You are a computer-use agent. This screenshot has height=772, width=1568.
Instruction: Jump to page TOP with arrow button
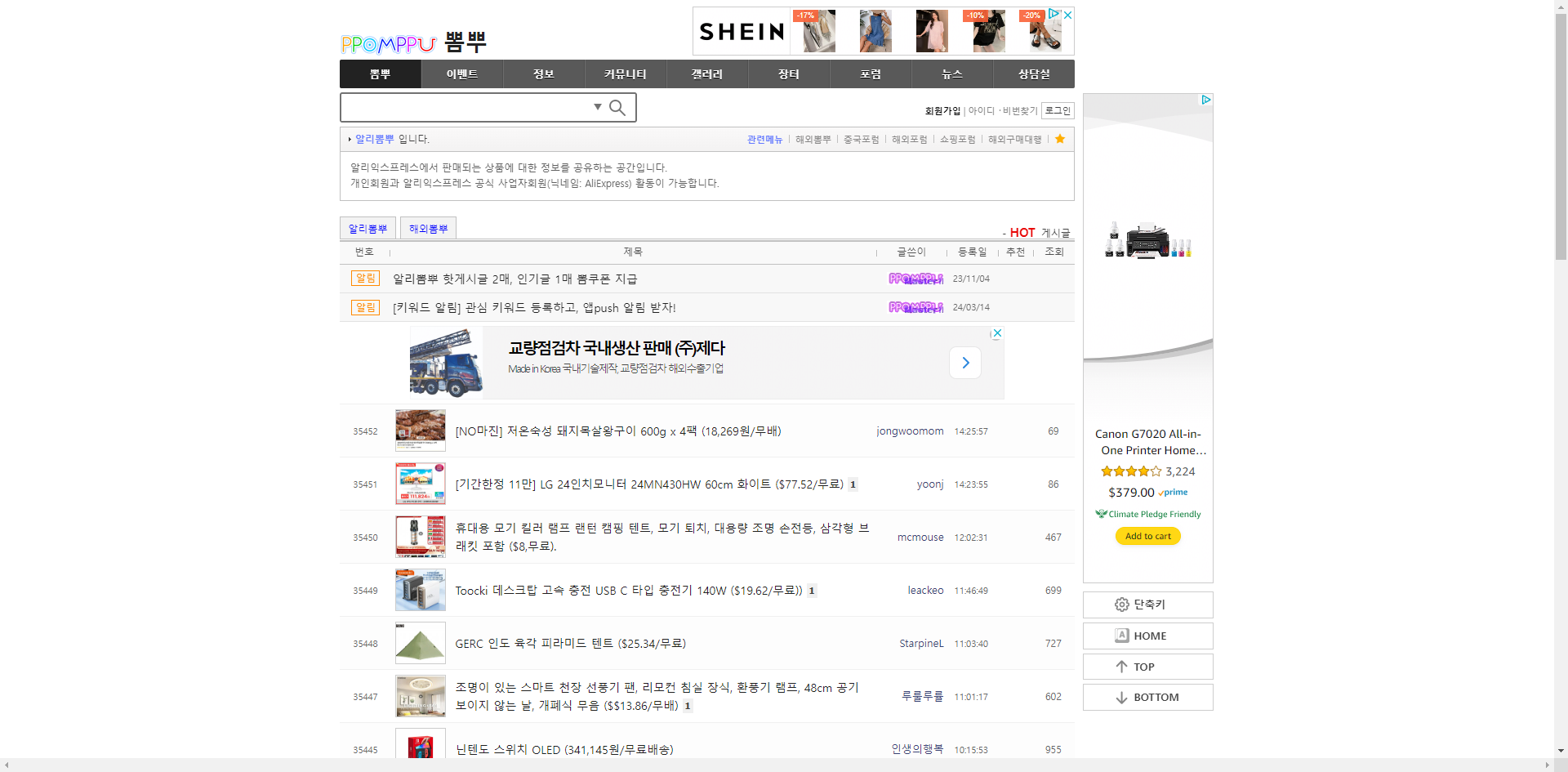(x=1147, y=667)
